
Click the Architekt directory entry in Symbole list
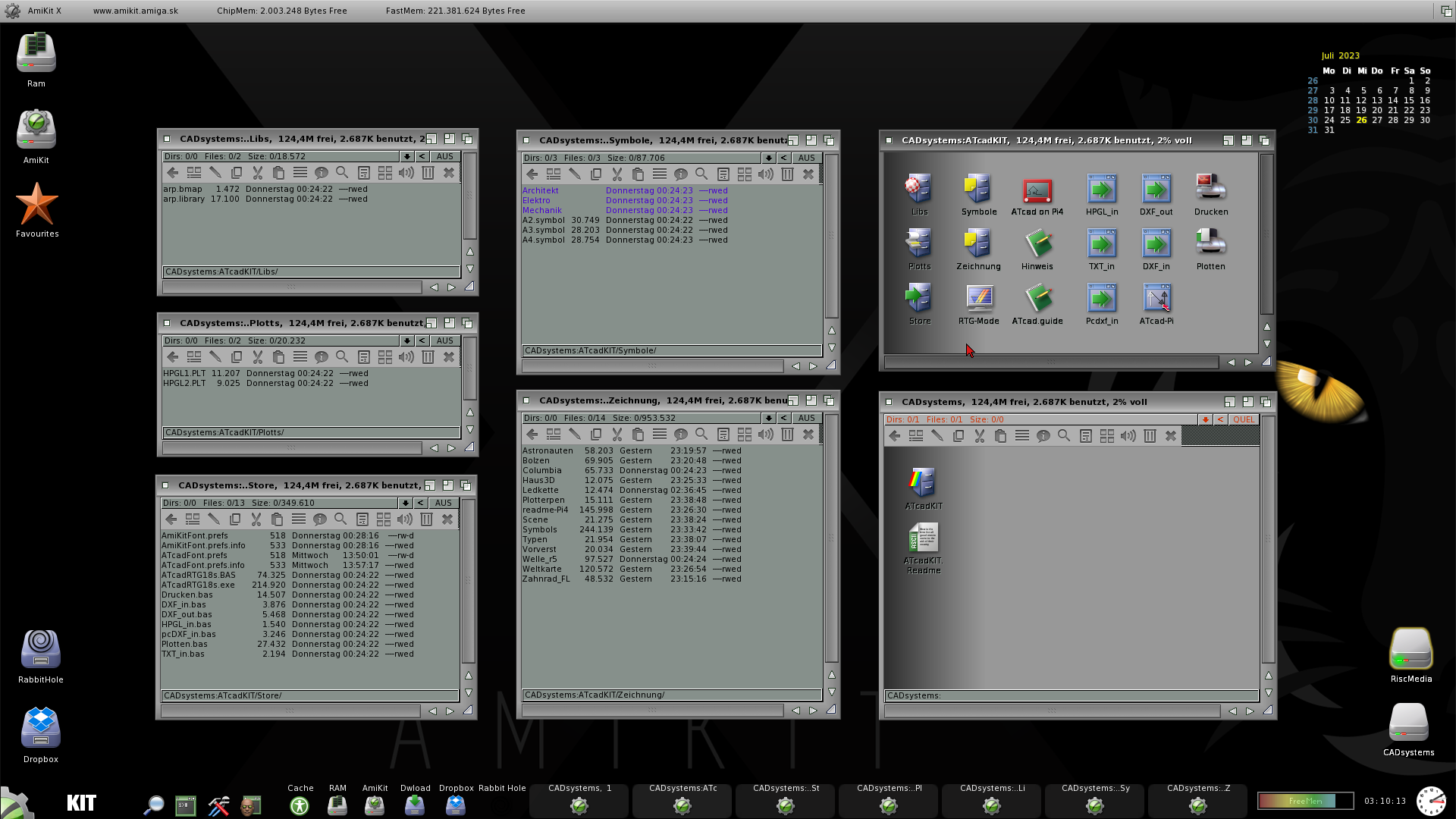[540, 190]
